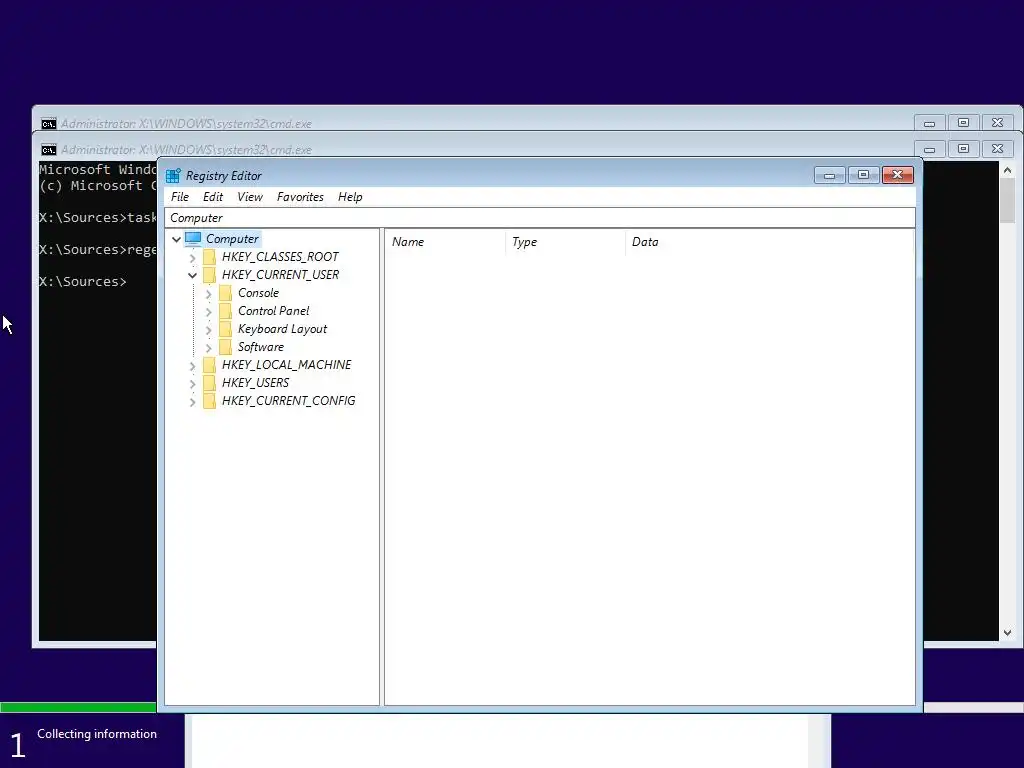1024x768 pixels.
Task: Close the rear cmd.exe window
Action: point(997,123)
